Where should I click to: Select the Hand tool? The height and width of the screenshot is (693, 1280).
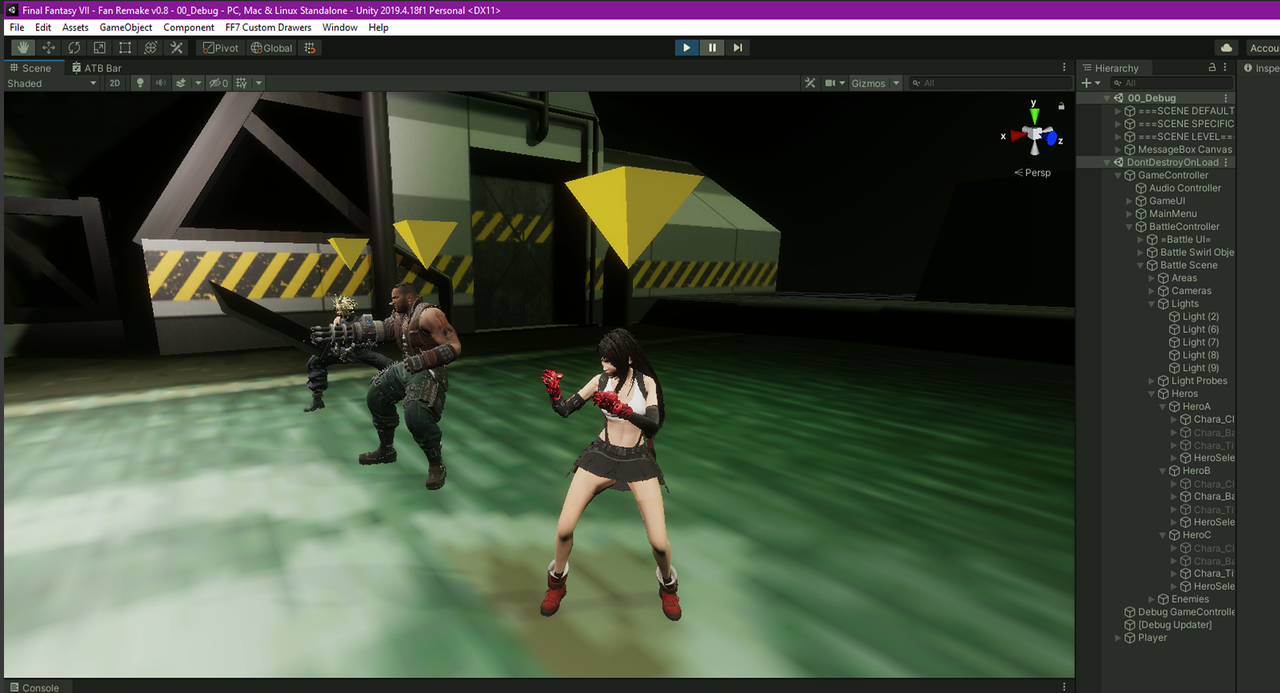pyautogui.click(x=23, y=47)
